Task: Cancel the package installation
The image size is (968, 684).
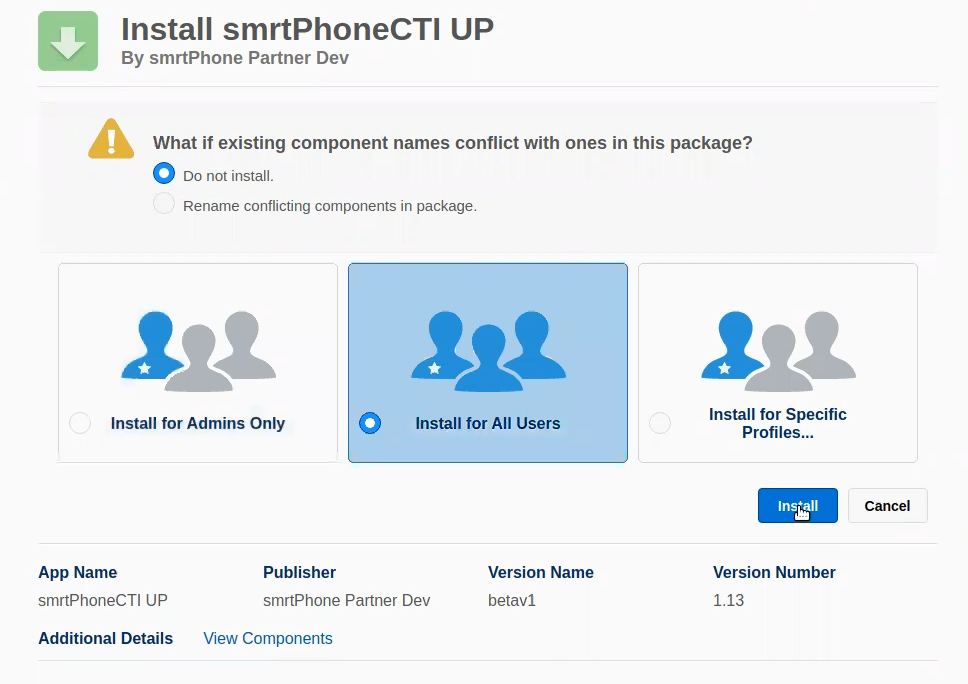Action: pos(887,506)
